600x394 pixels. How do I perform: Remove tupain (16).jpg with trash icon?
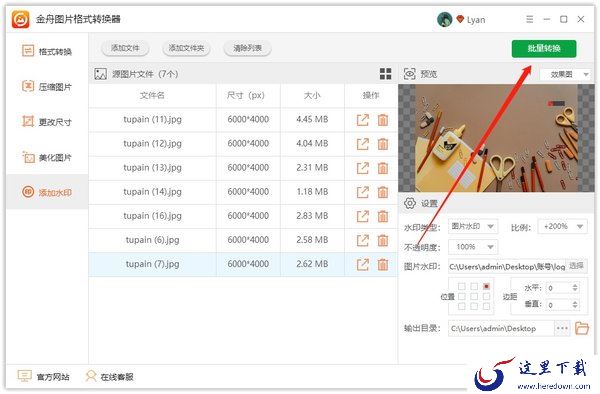pyautogui.click(x=383, y=216)
